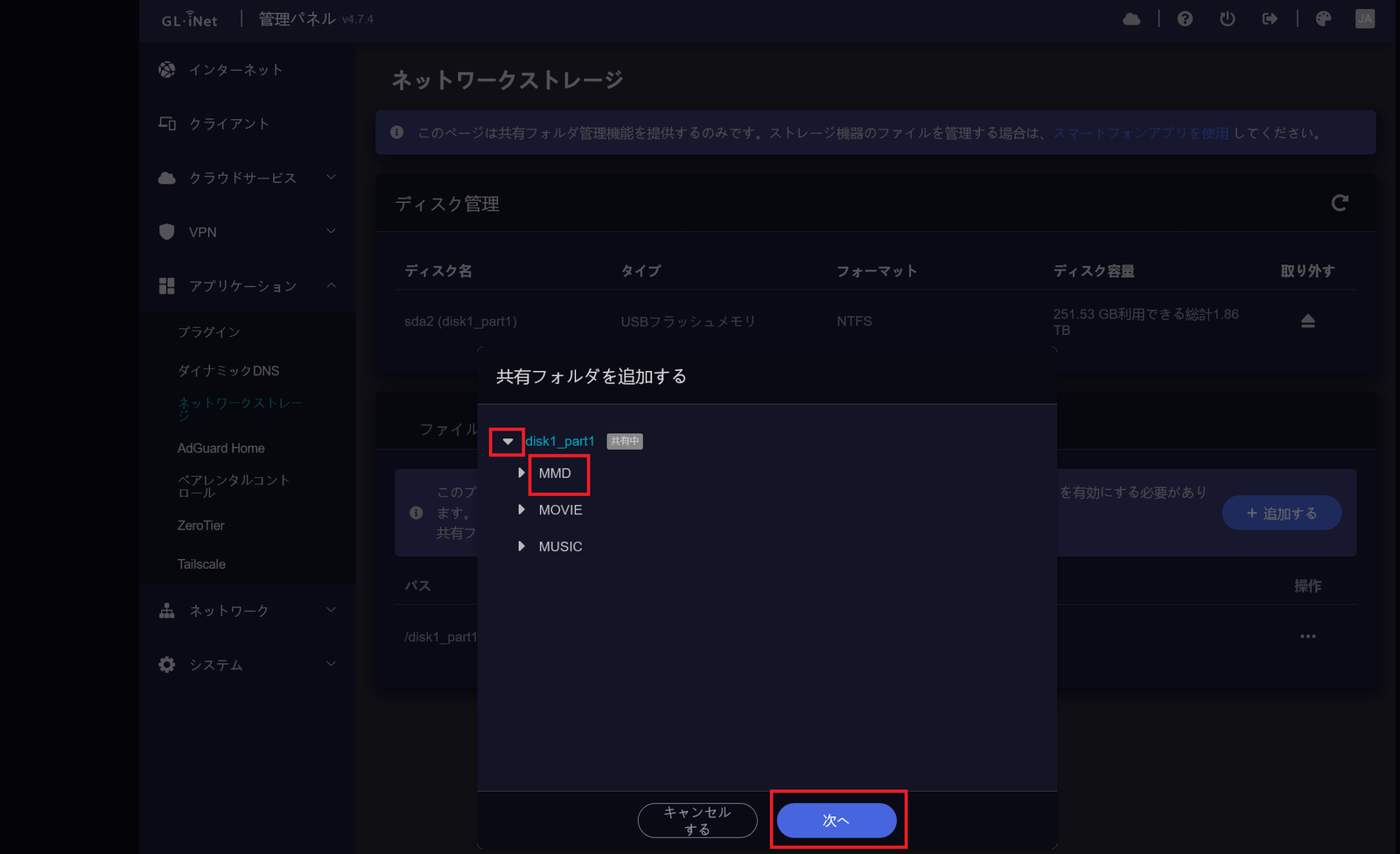Open the theme palette icon

coord(1324,18)
